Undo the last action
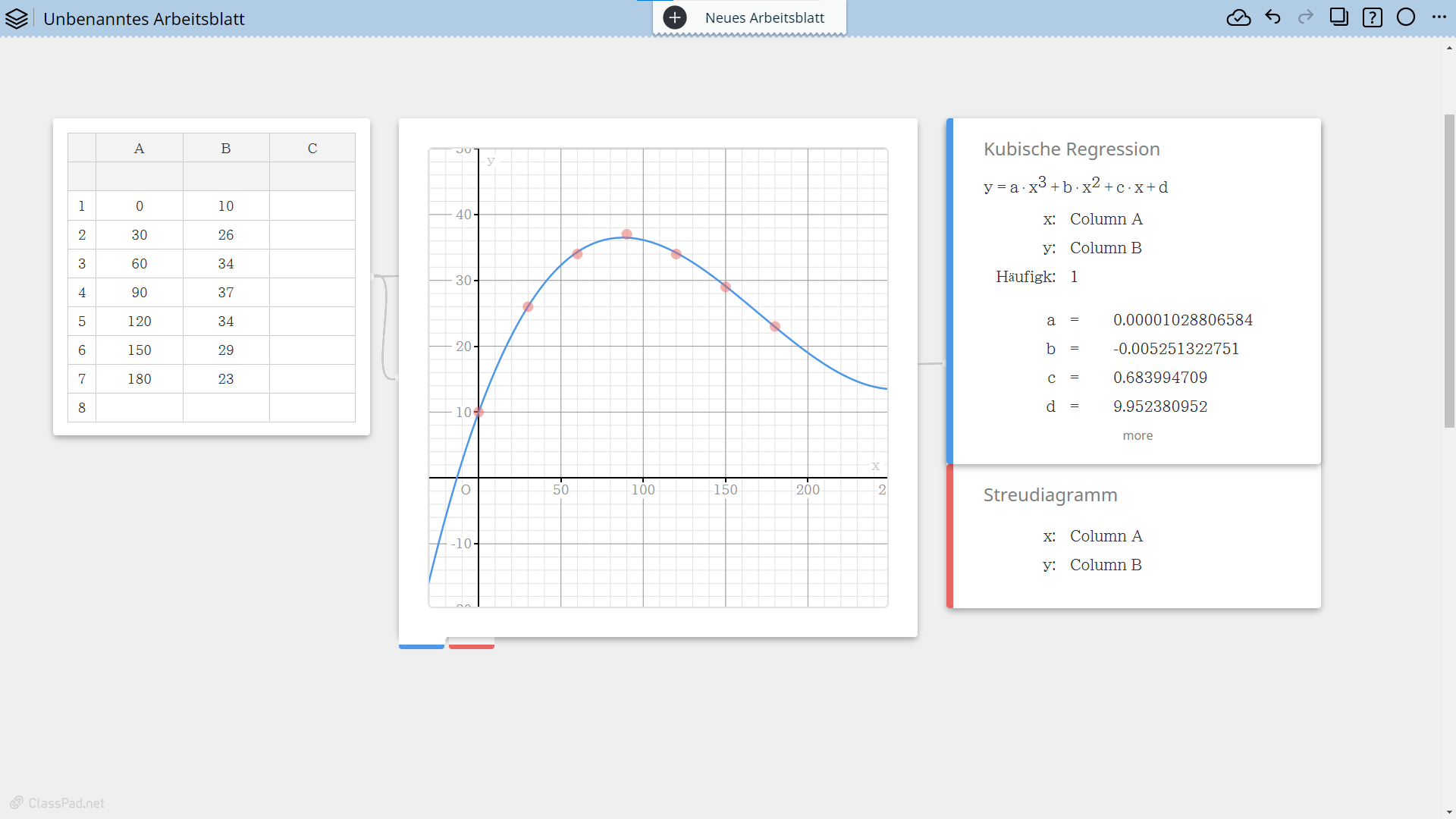 [x=1272, y=17]
